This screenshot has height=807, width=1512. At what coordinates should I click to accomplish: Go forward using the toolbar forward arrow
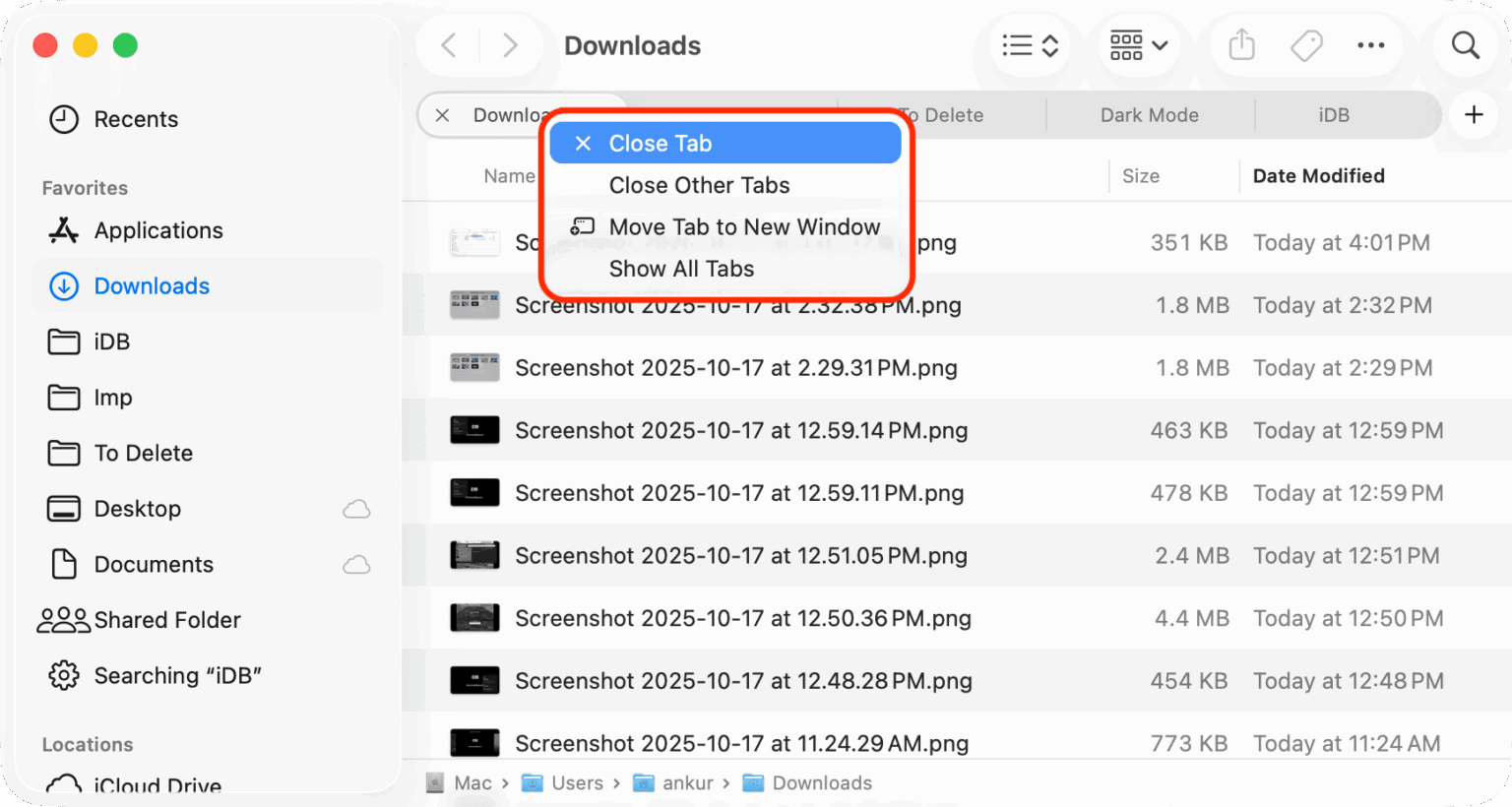point(510,45)
